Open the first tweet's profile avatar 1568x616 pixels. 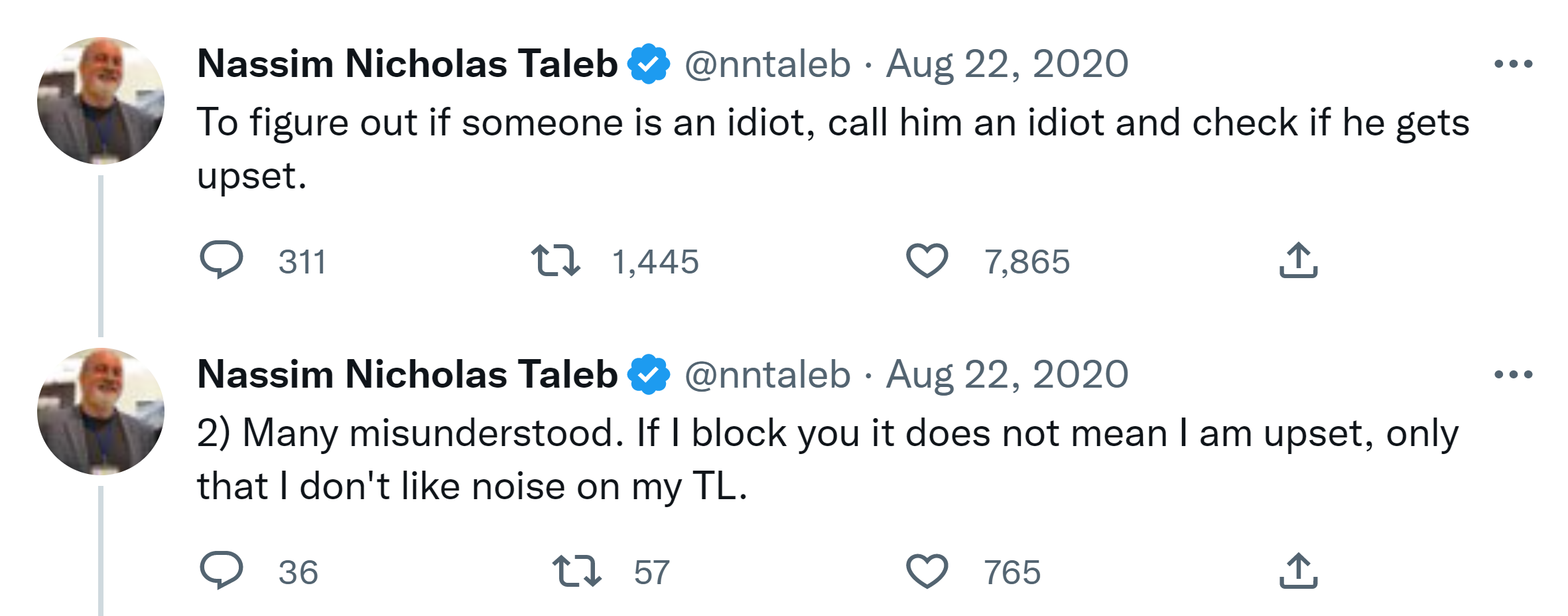click(101, 101)
